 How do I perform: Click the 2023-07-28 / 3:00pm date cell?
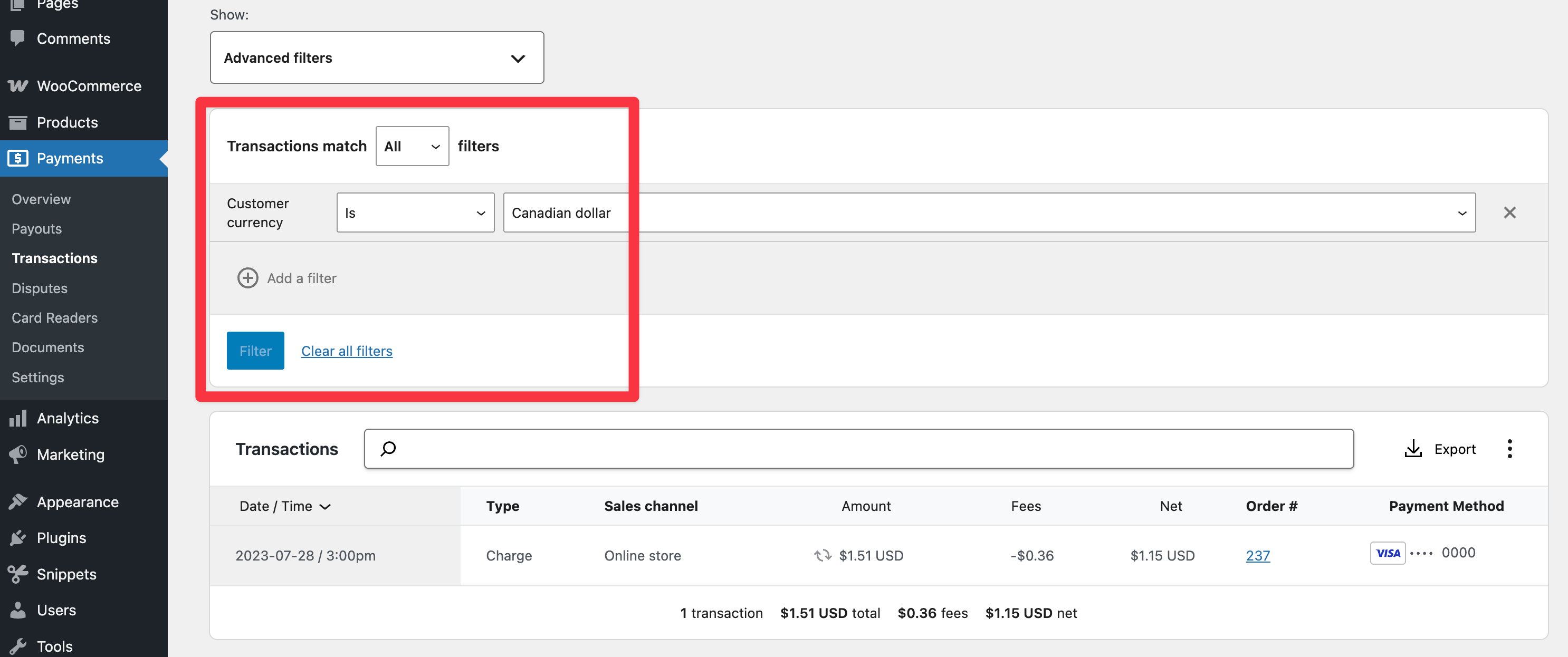click(305, 555)
